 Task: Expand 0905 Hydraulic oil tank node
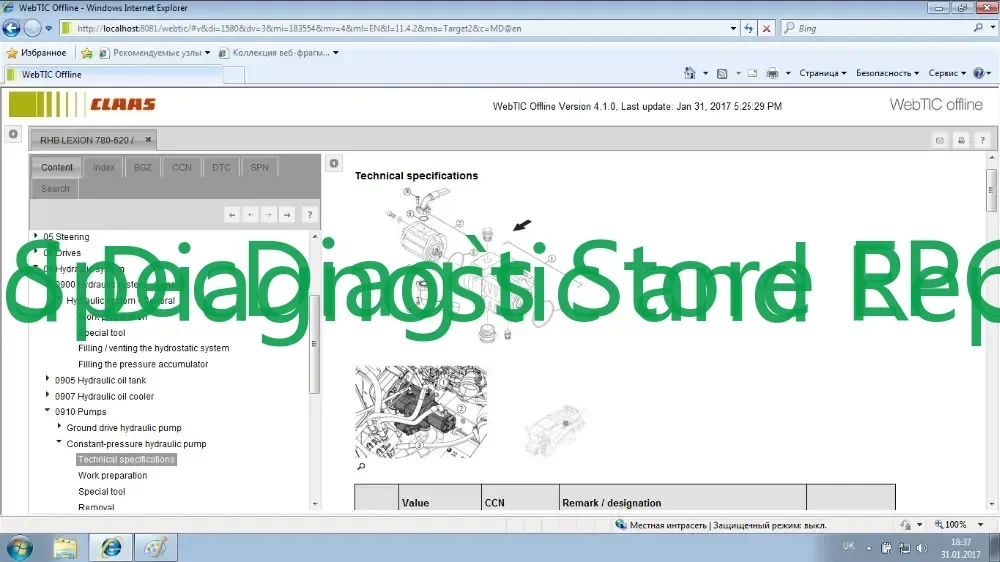coord(47,379)
